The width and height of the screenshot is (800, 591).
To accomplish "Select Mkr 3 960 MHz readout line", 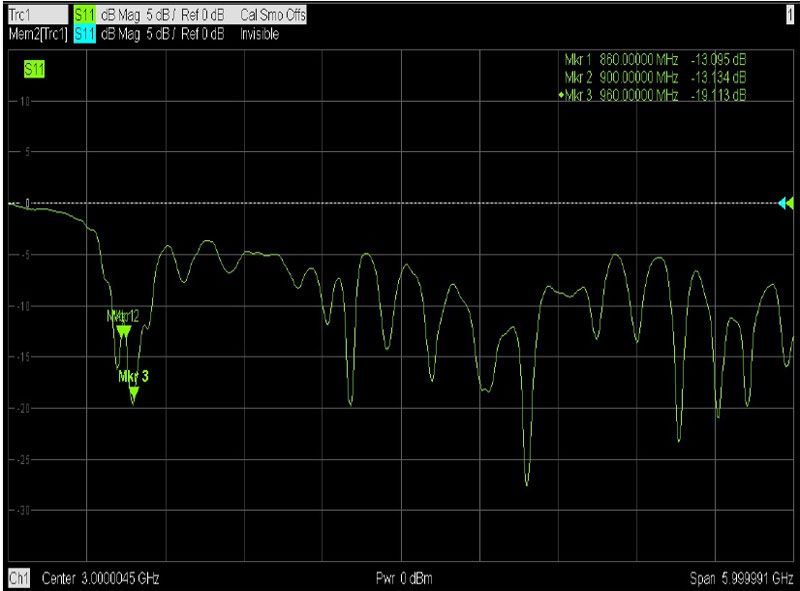I will point(653,95).
